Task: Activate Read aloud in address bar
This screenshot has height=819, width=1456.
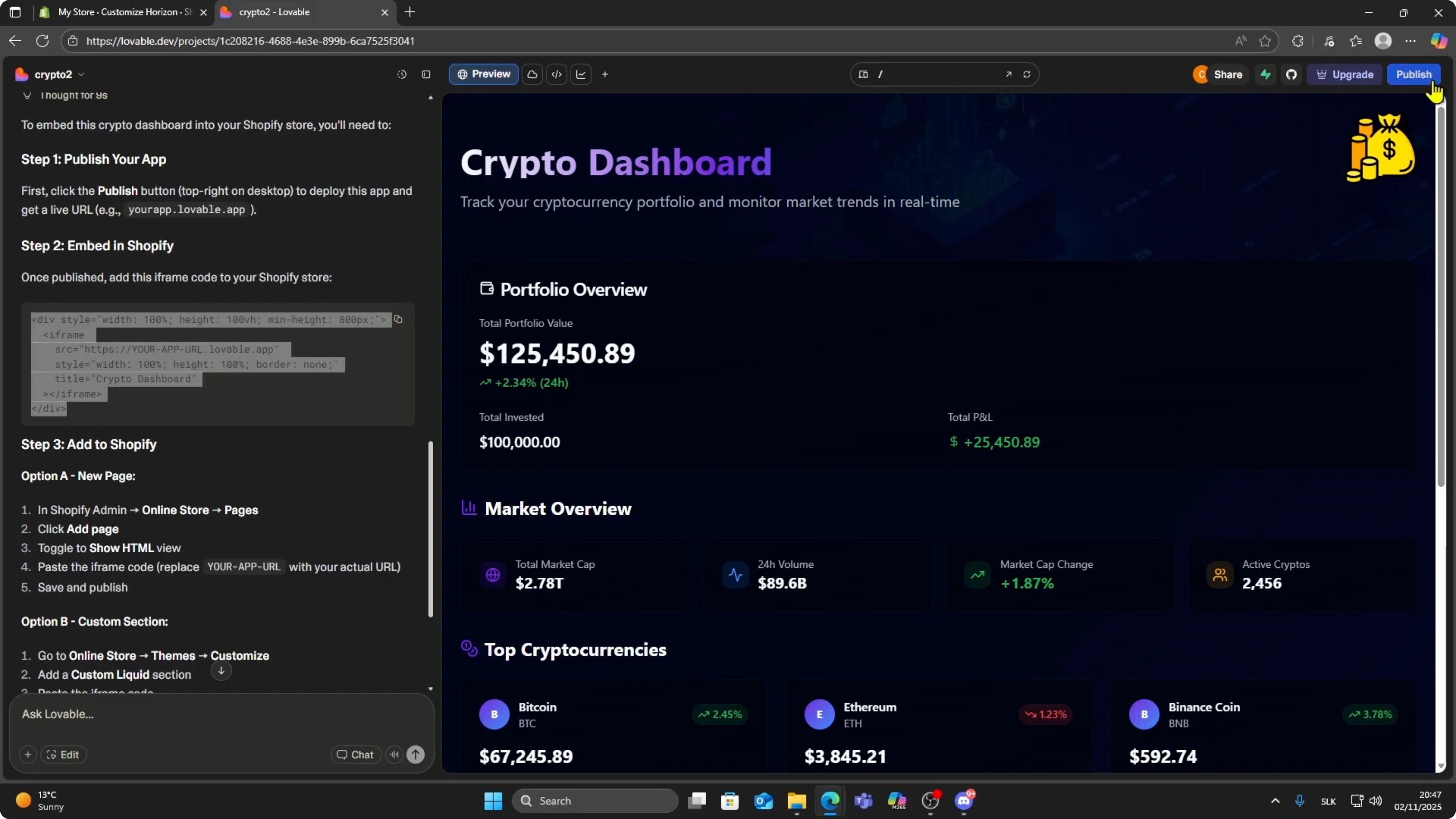Action: click(x=1241, y=41)
